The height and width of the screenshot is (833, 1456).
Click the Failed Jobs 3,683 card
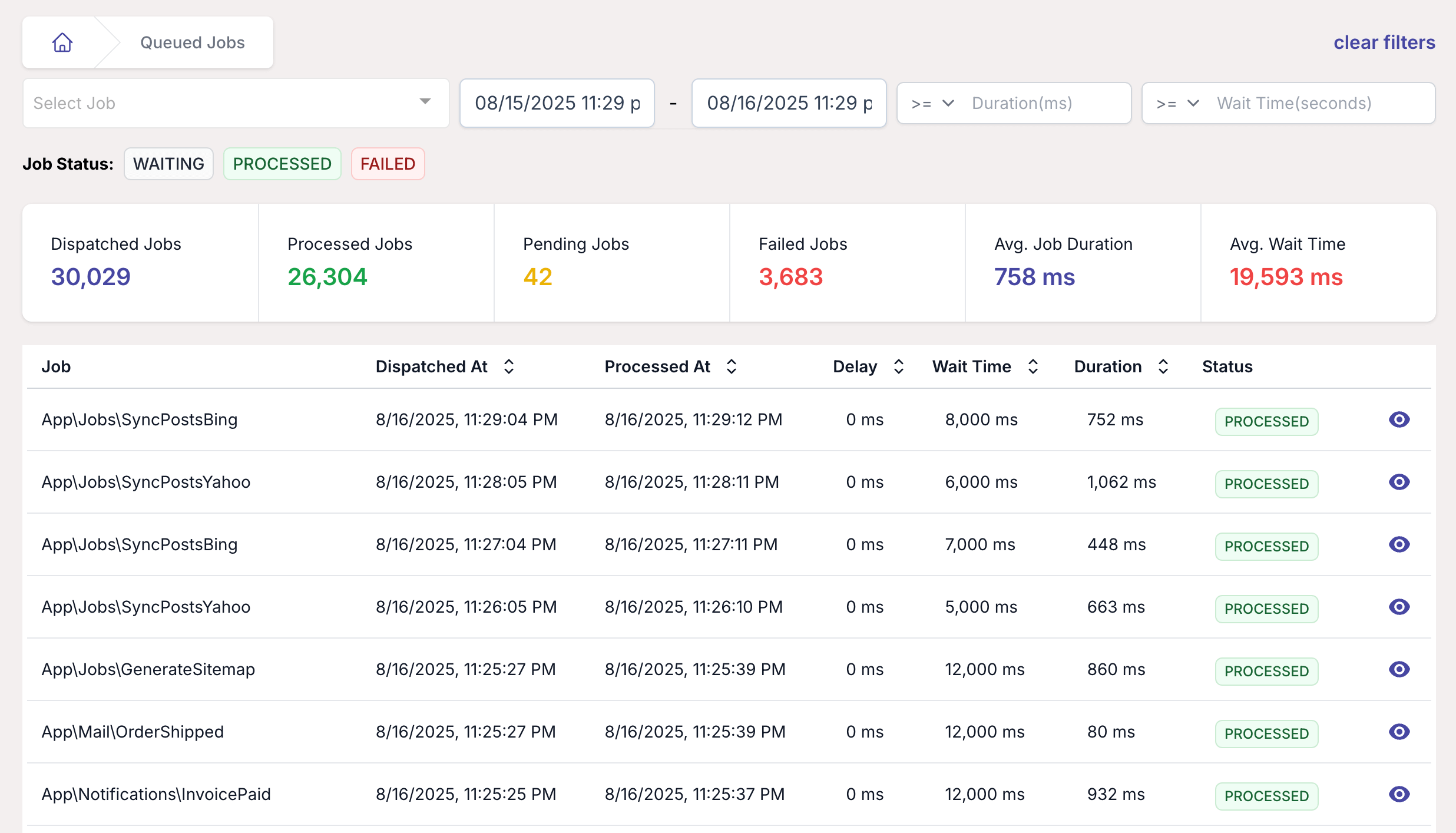coord(848,263)
